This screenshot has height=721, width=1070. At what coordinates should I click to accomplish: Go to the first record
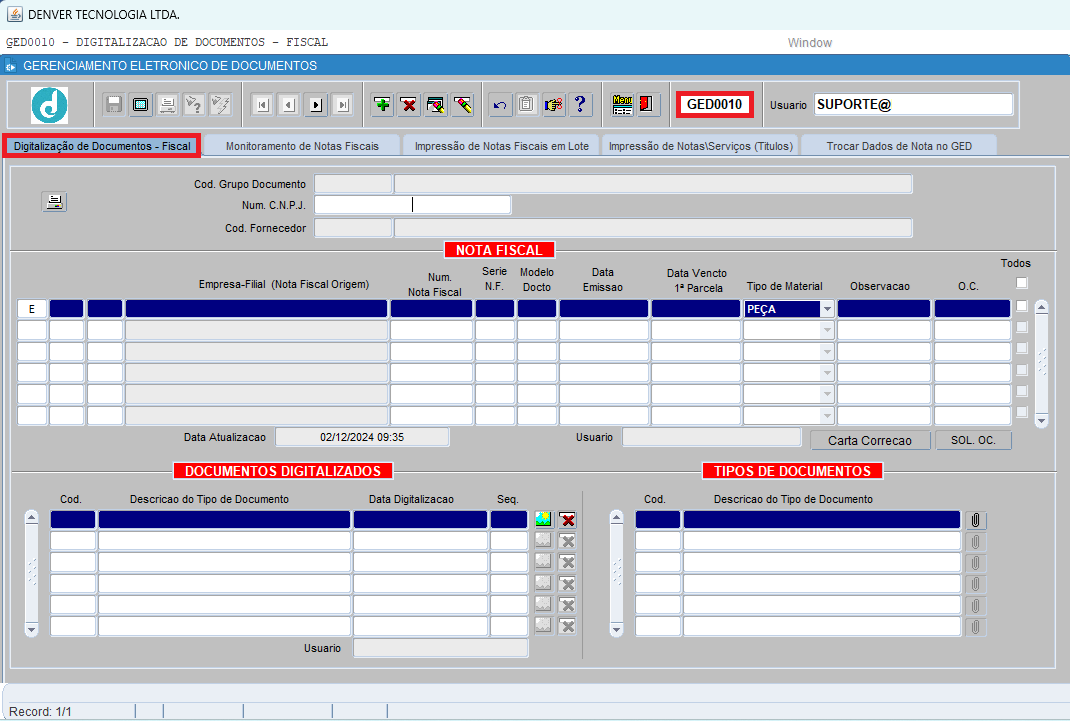pos(263,104)
